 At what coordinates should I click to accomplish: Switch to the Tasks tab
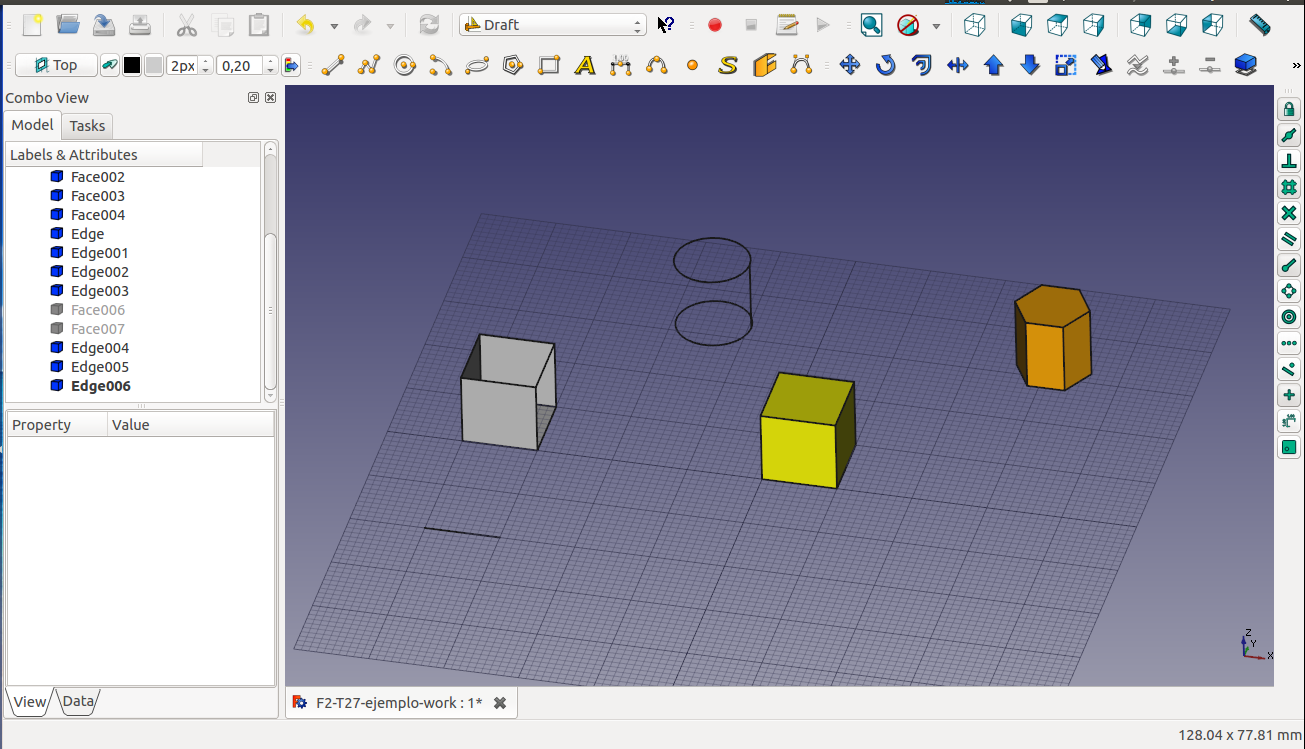pos(87,126)
